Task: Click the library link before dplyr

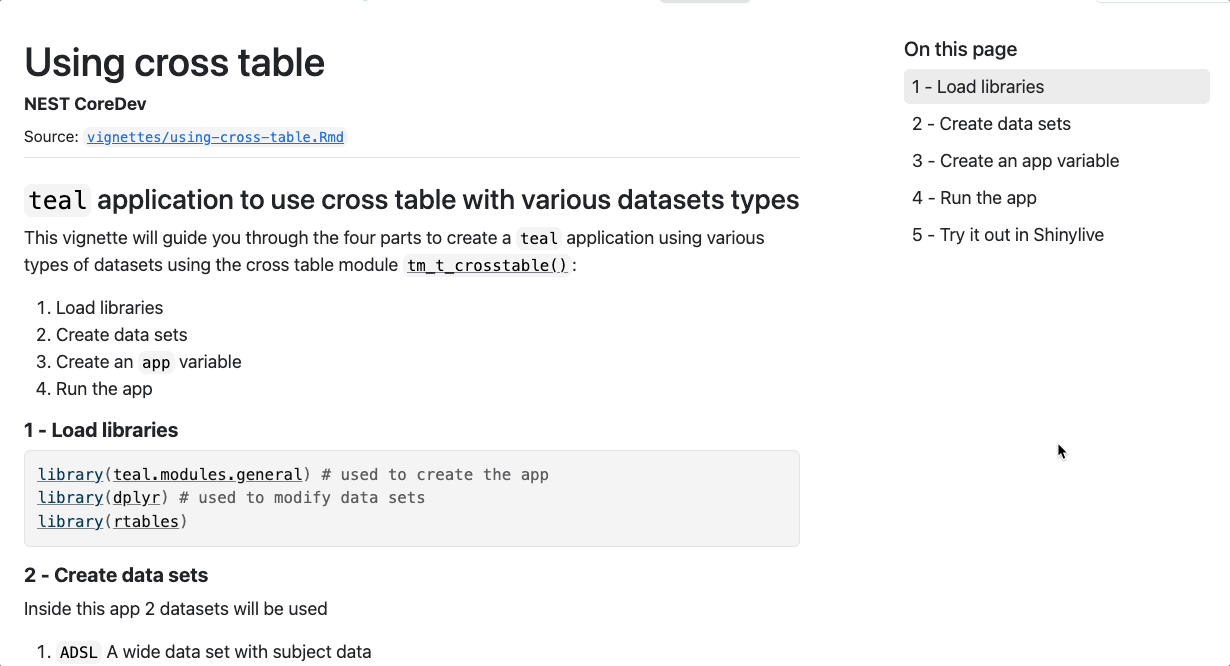Action: click(70, 497)
